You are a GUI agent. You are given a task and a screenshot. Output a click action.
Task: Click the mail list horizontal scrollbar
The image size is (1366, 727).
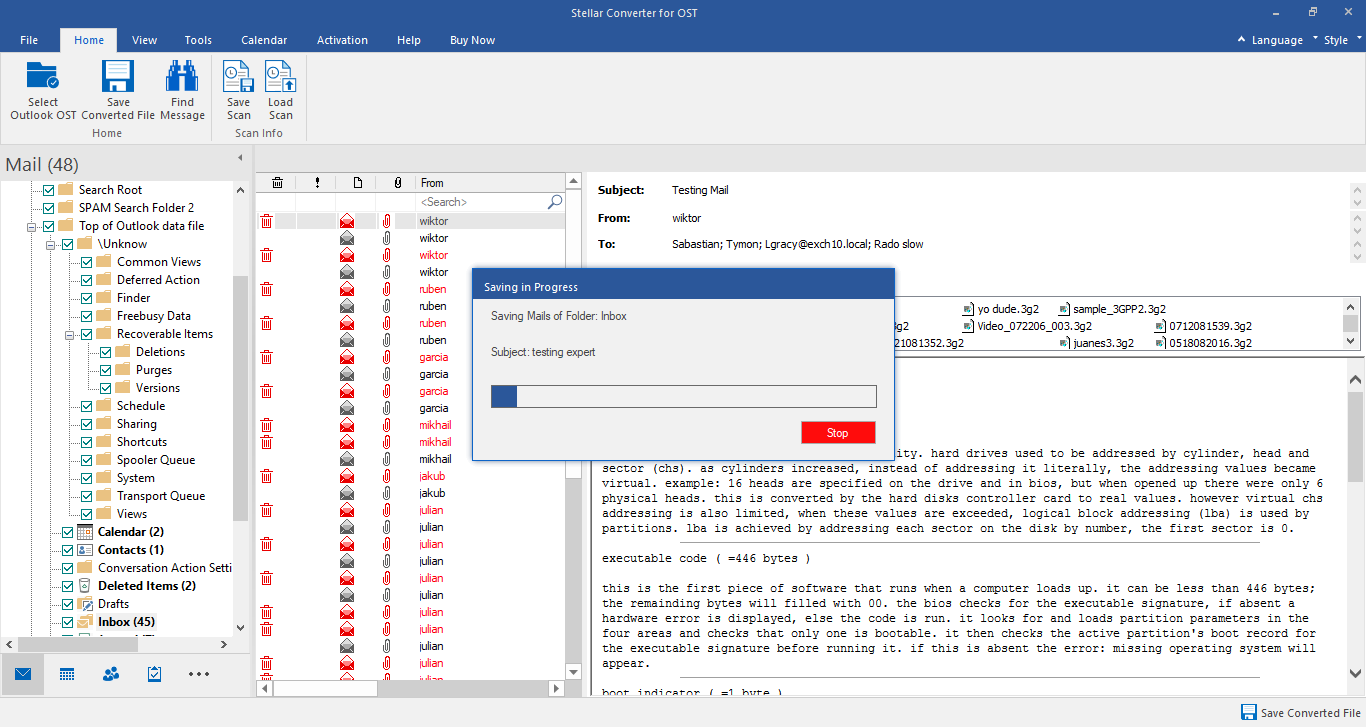point(325,689)
